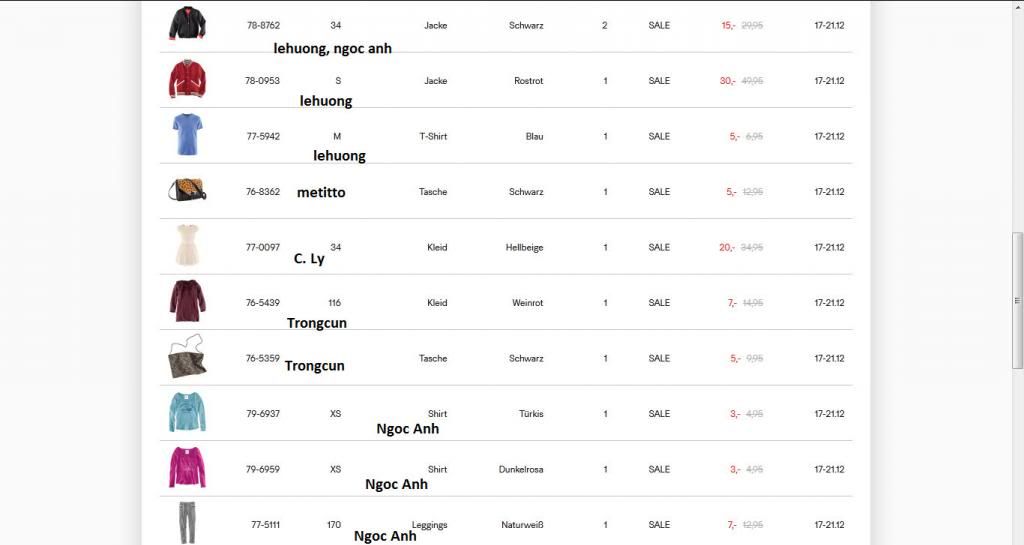
Task: Click the "C. Ly" name label
Action: [x=309, y=259]
